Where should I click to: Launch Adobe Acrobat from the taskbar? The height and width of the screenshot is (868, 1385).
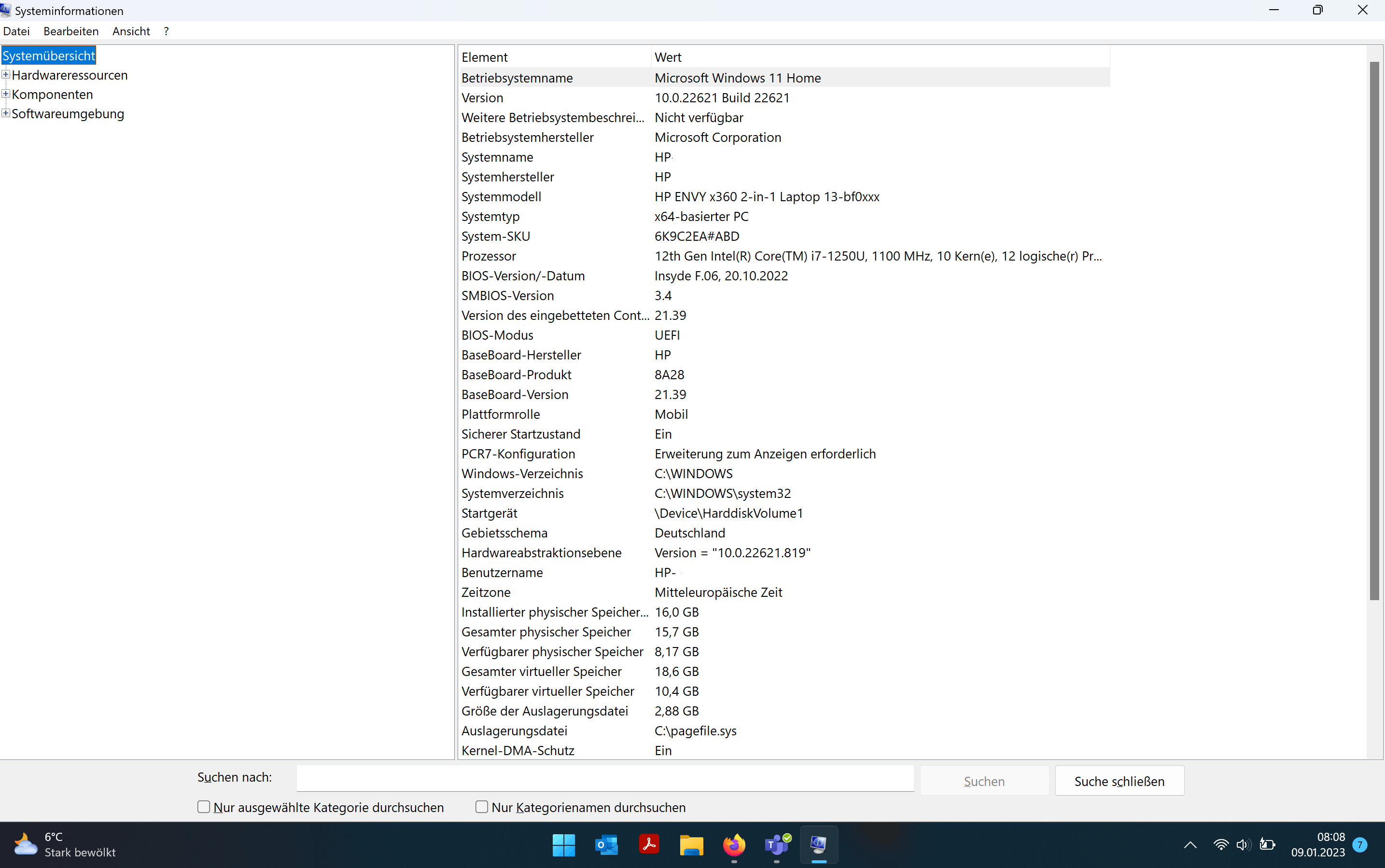(x=649, y=844)
